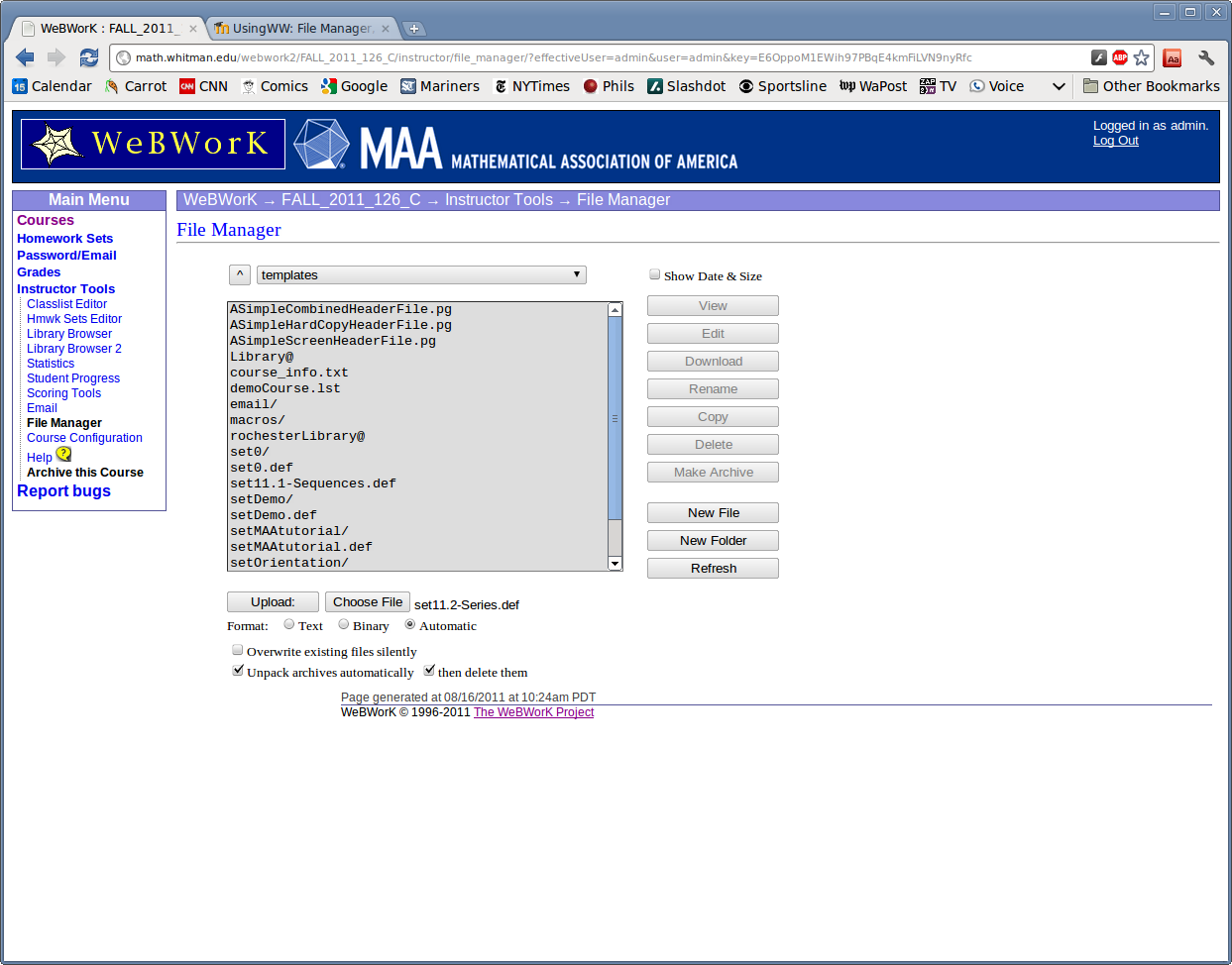The height and width of the screenshot is (965, 1232).
Task: Open the Voice bookmark
Action: (997, 86)
